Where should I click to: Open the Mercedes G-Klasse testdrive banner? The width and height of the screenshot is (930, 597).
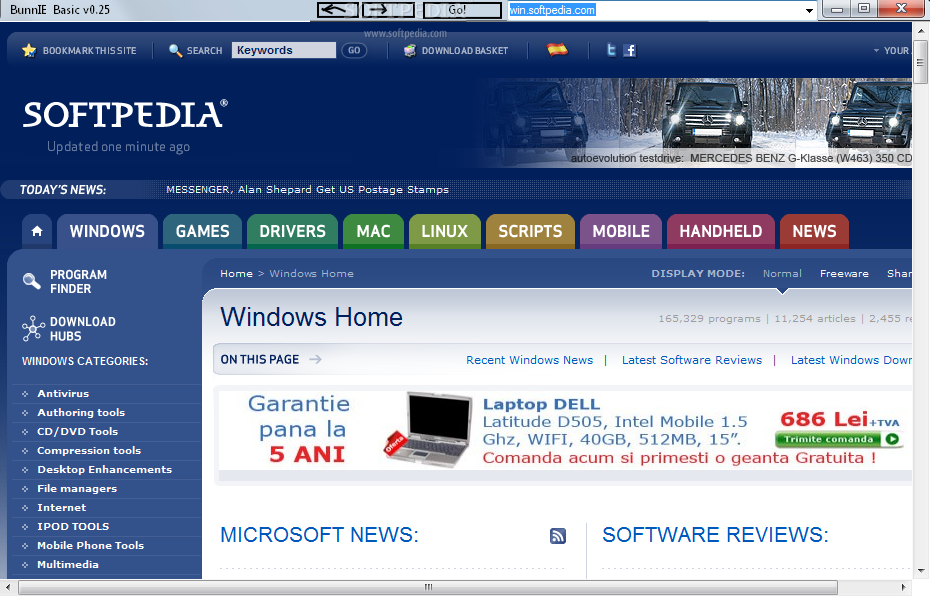694,123
